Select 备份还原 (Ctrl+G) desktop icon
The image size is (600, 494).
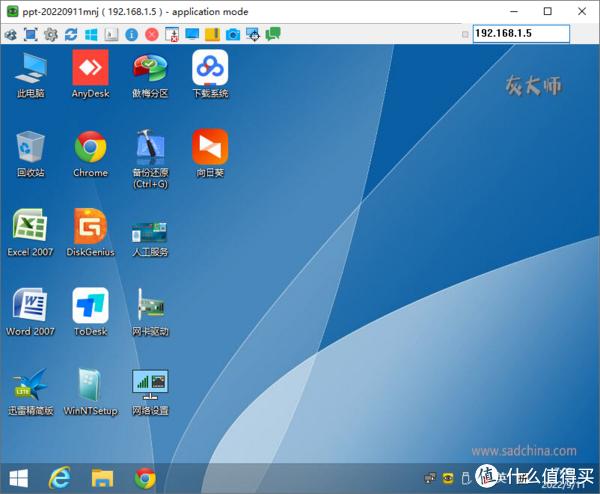150,159
